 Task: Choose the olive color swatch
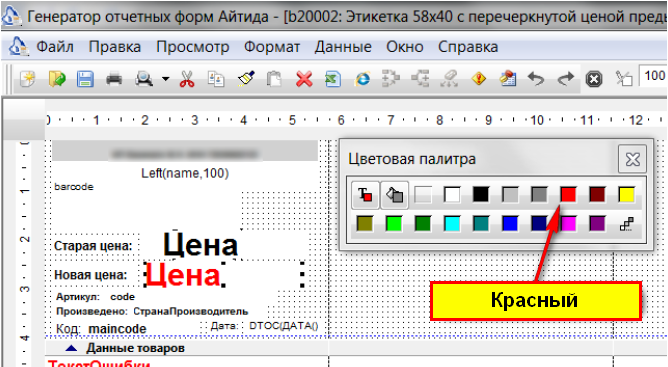tap(365, 224)
